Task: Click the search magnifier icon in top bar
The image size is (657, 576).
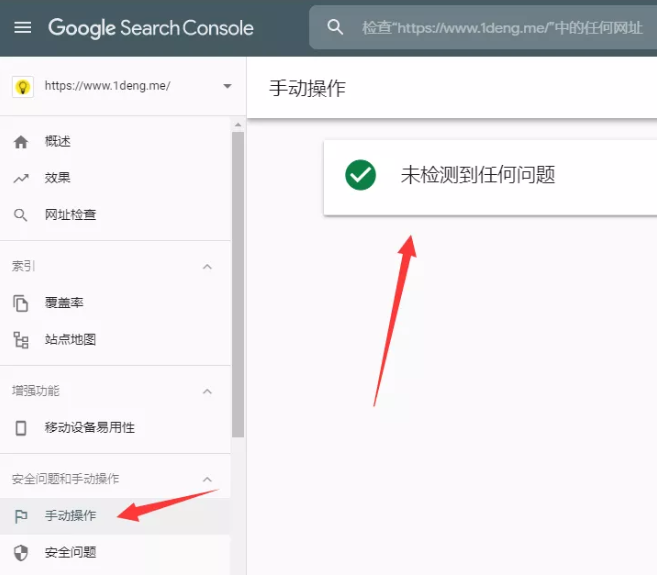Action: click(335, 27)
